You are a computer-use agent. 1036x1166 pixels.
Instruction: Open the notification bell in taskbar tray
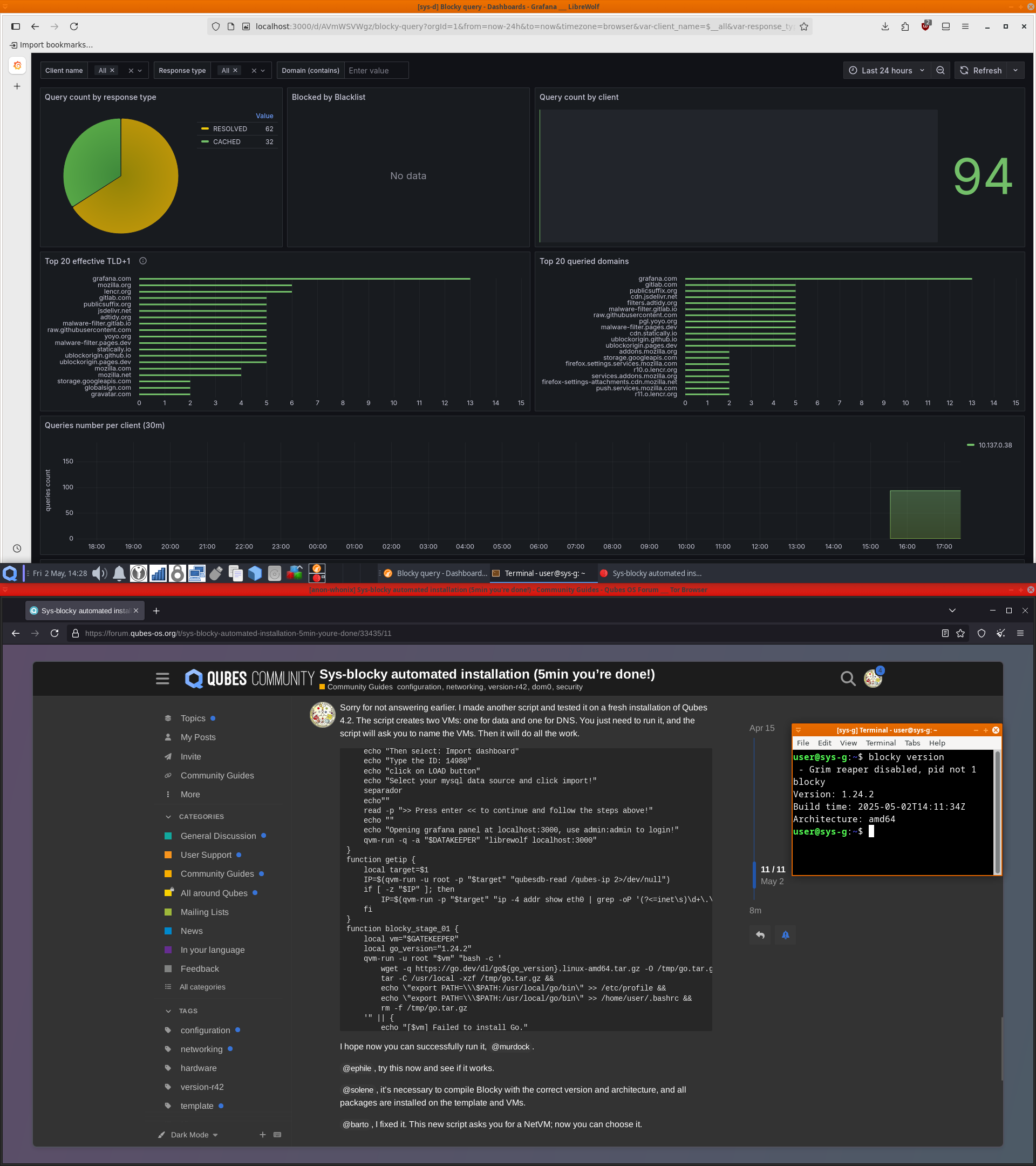tap(119, 573)
